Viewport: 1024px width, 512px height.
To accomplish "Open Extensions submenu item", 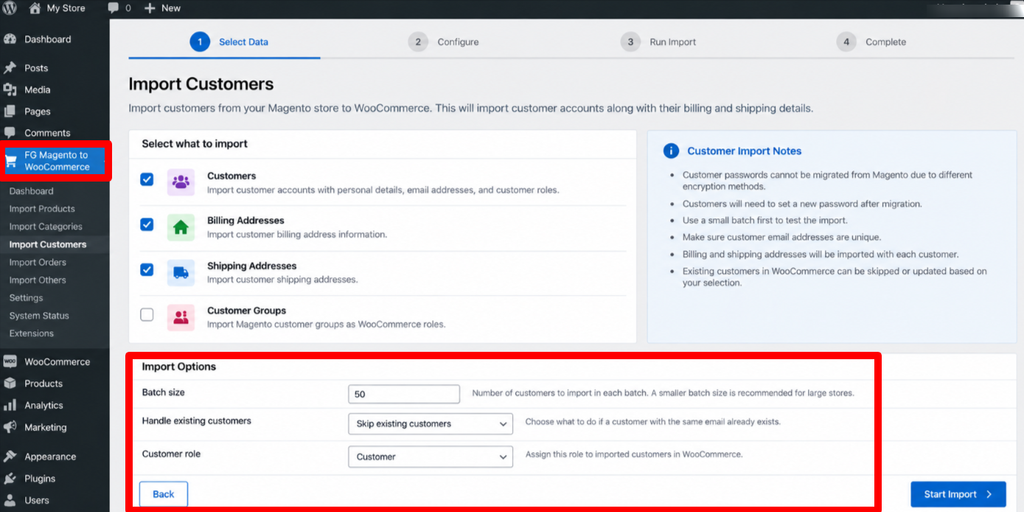I will click(31, 333).
